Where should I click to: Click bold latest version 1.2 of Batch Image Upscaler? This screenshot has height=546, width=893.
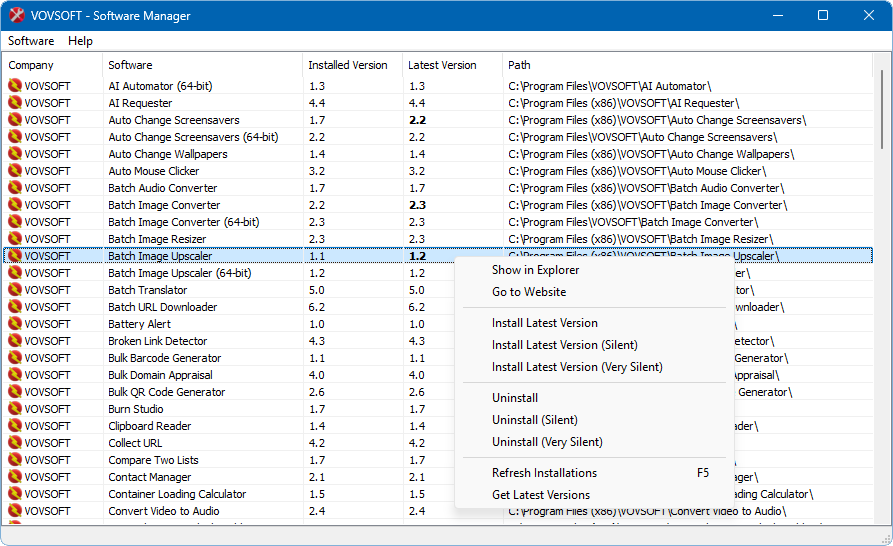[417, 256]
